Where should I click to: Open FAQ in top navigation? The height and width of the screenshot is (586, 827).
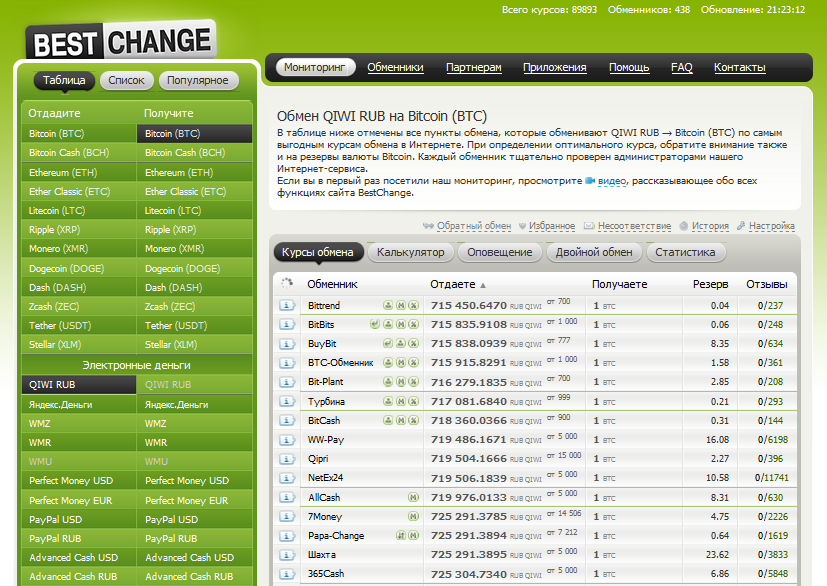(681, 68)
